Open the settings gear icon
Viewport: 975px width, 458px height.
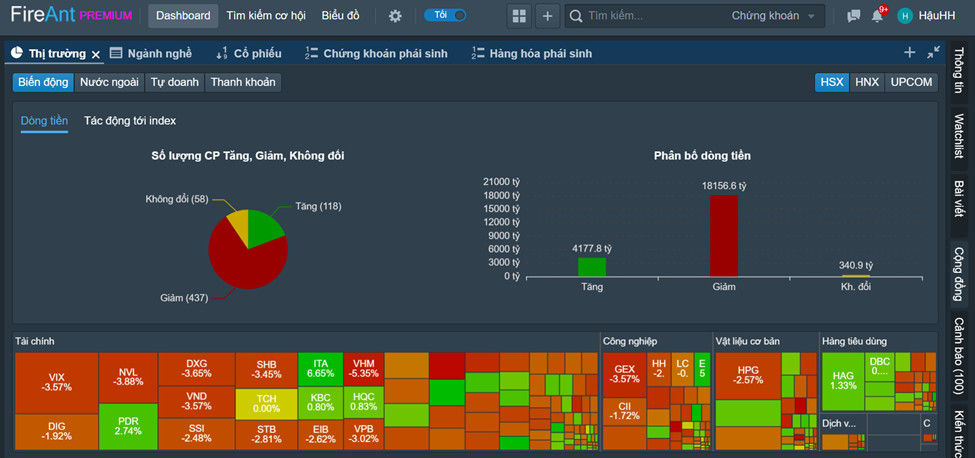pyautogui.click(x=395, y=16)
